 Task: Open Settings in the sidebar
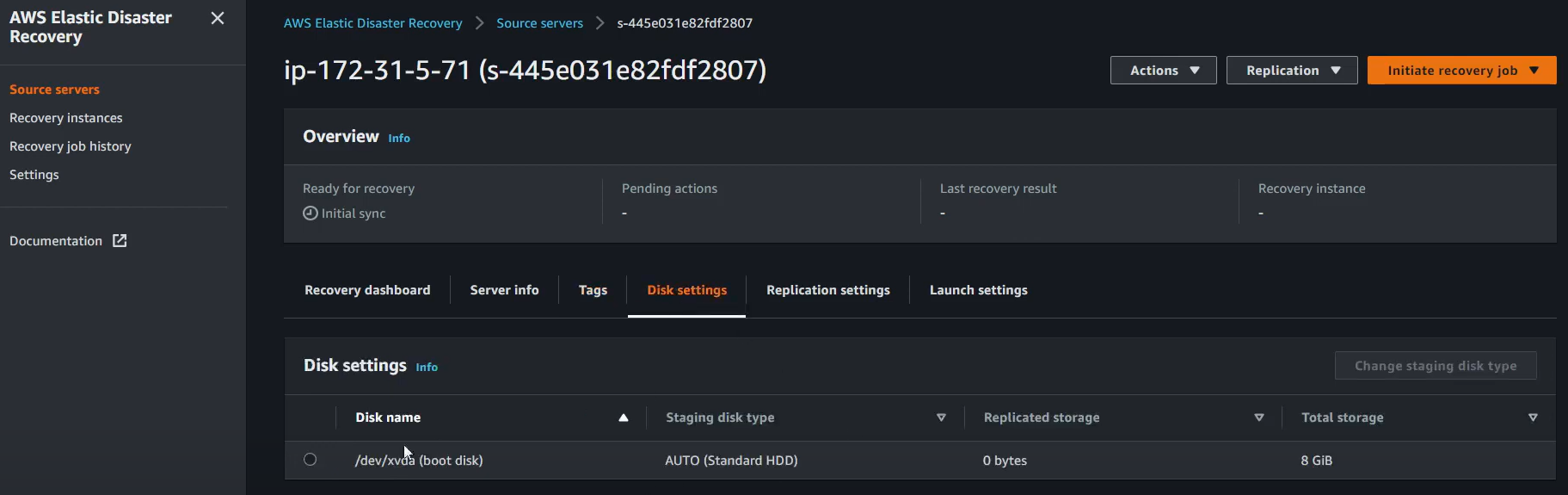click(x=34, y=175)
